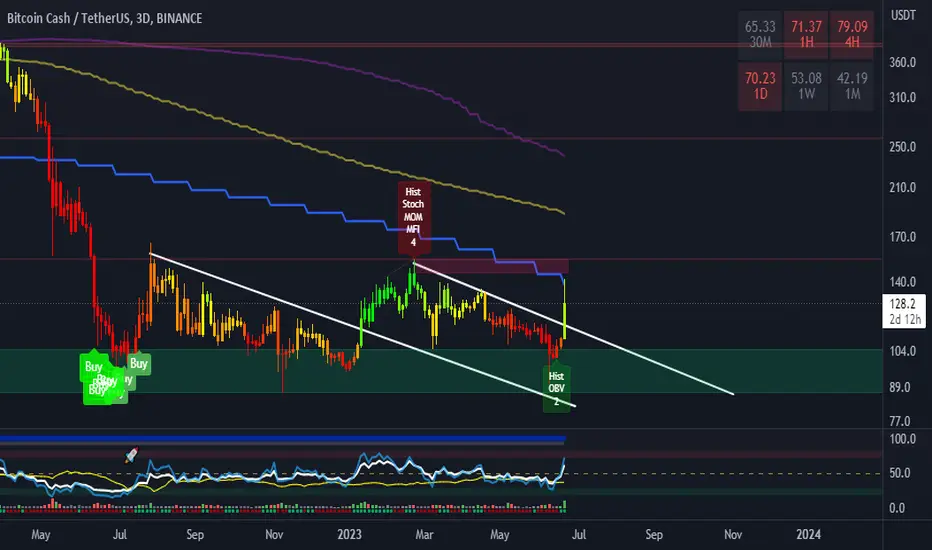Click the rocket icon above the oscillator
The image size is (932, 550).
coord(131,455)
